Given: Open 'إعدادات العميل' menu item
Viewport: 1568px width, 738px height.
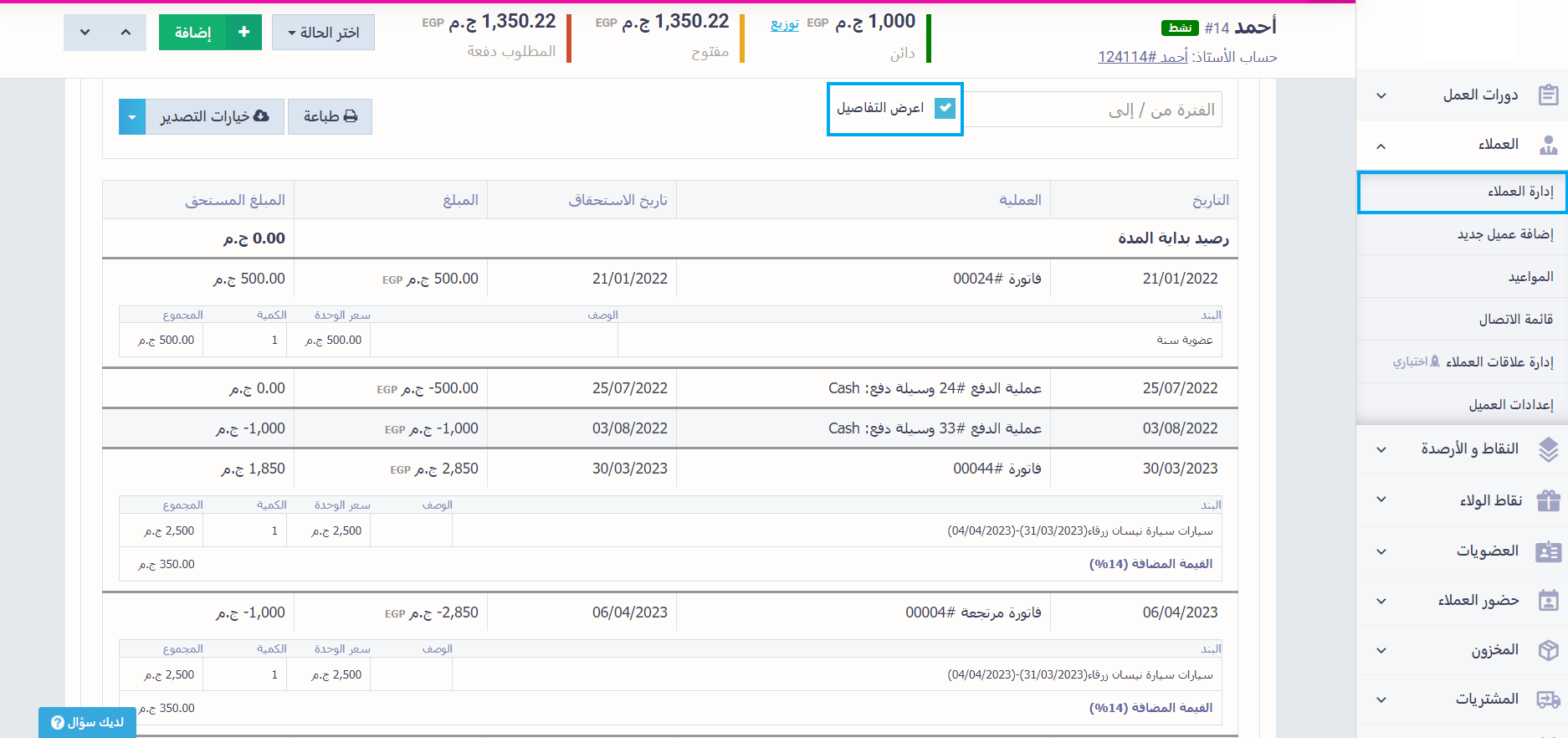Looking at the screenshot, I should click(x=1510, y=405).
